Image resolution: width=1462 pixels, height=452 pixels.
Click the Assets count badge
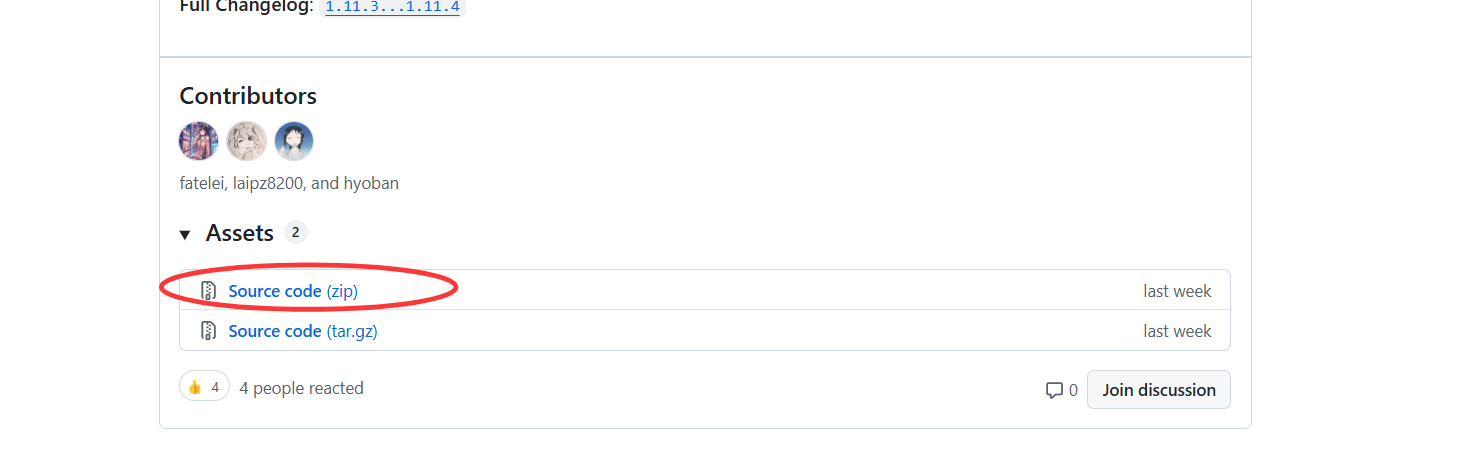click(295, 233)
